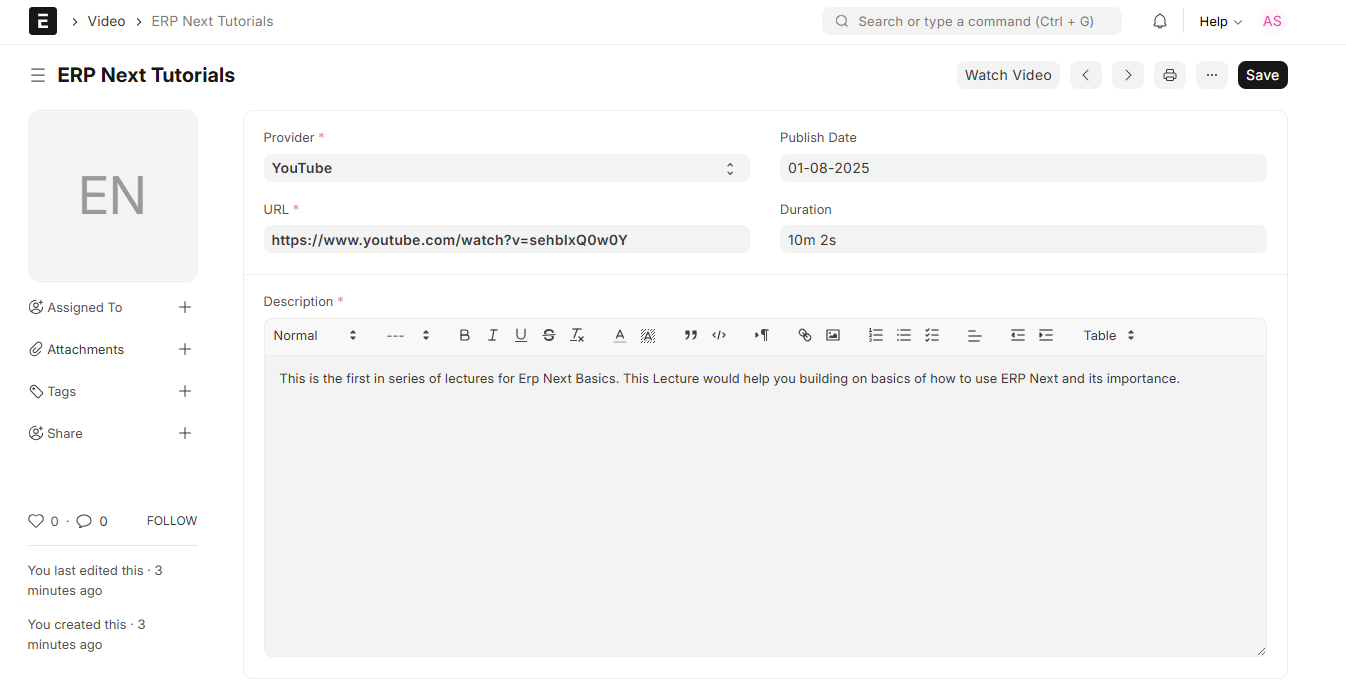Open the Normal heading style dropdown
The width and height of the screenshot is (1346, 697).
tap(315, 335)
